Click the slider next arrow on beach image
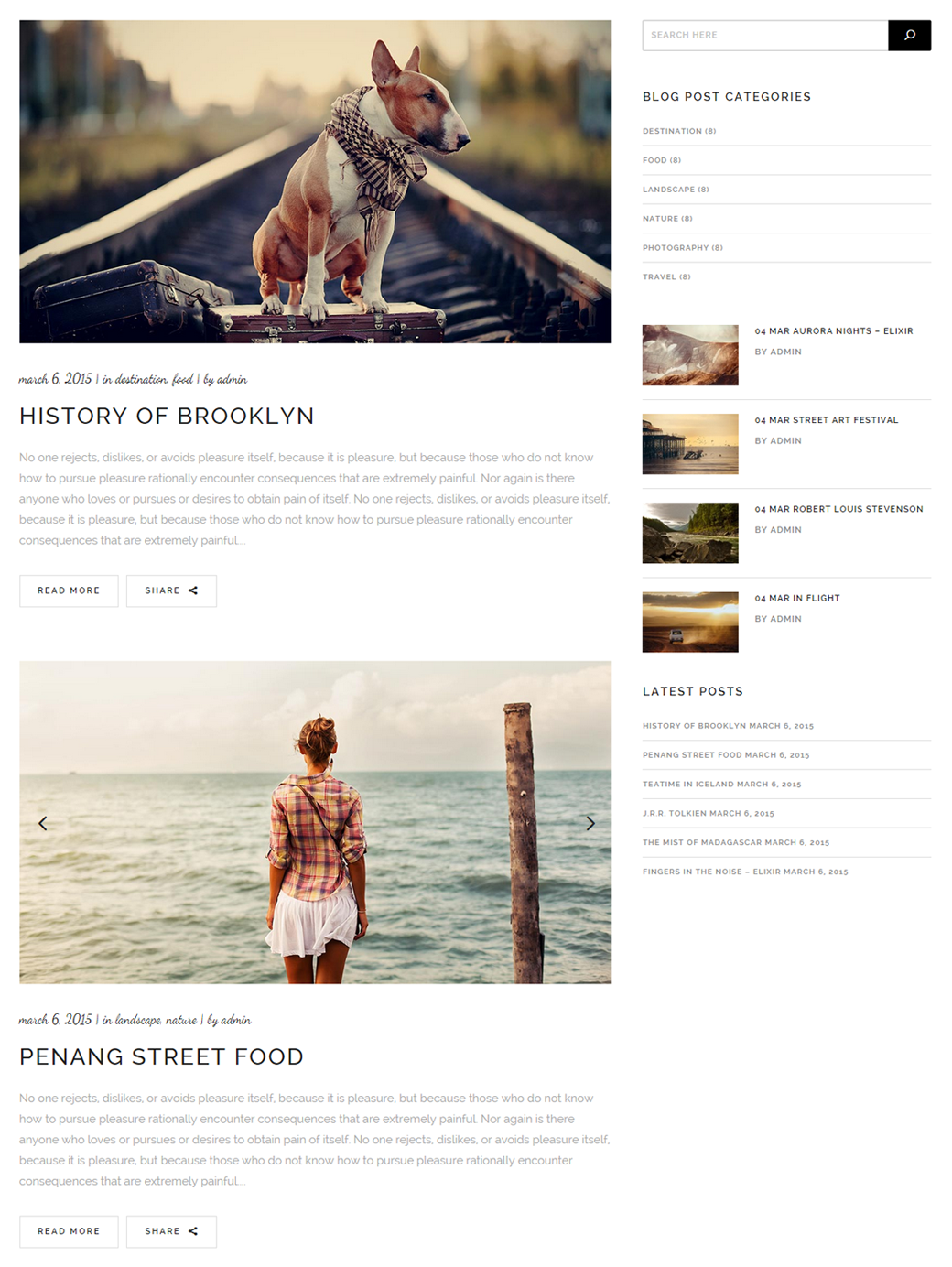This screenshot has width=952, height=1267. 590,823
